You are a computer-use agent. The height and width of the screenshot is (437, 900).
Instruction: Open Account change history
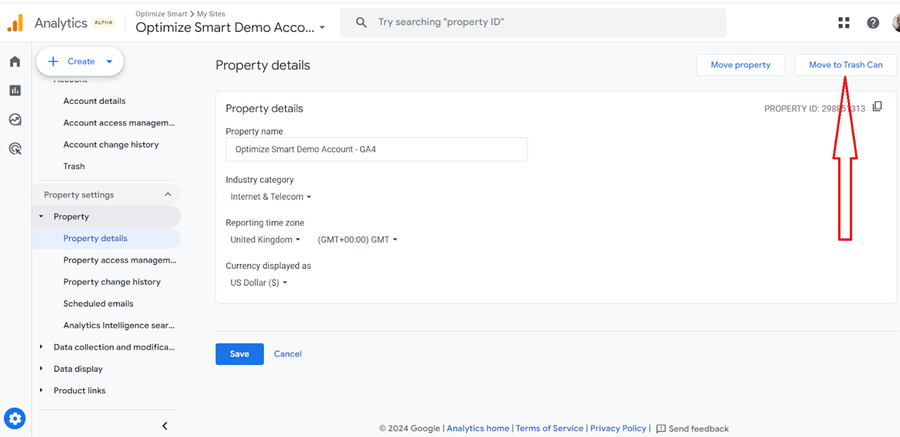111,145
